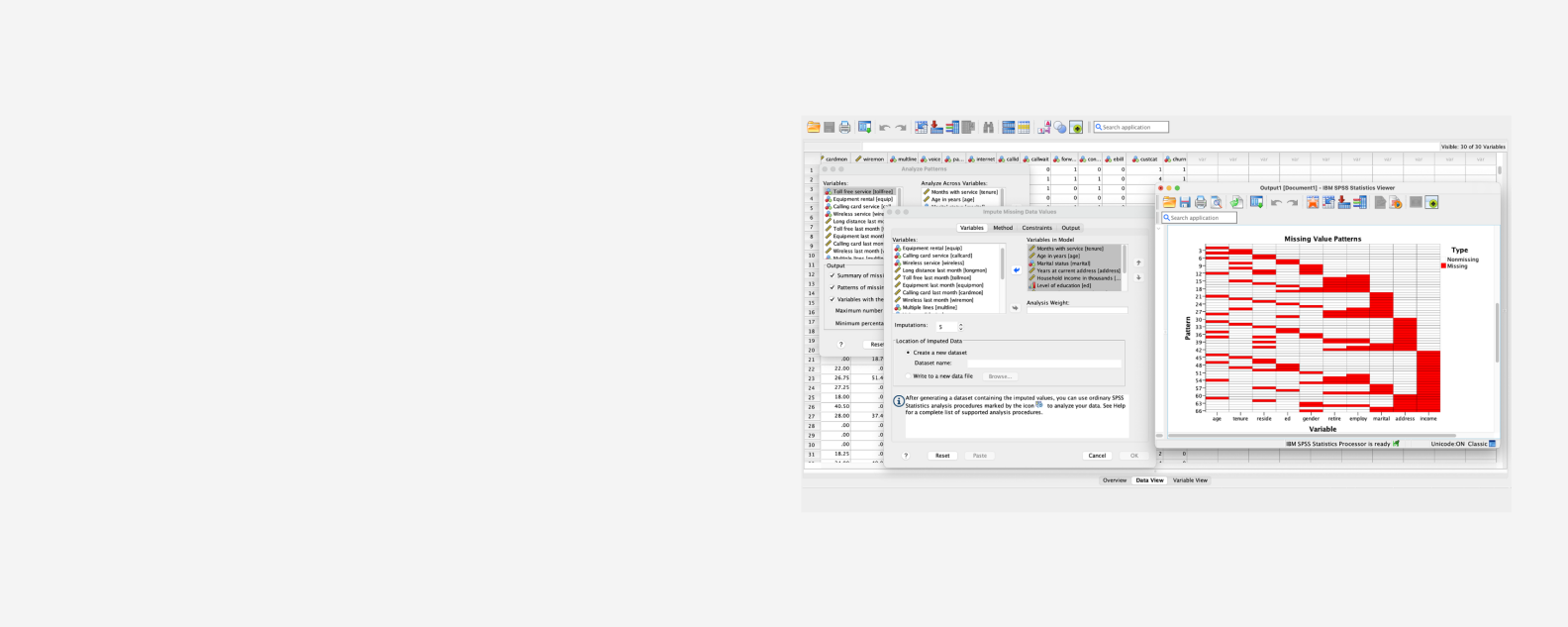Open data file icon in Data Editor toolbar
The width and height of the screenshot is (1568, 627).
click(x=814, y=127)
